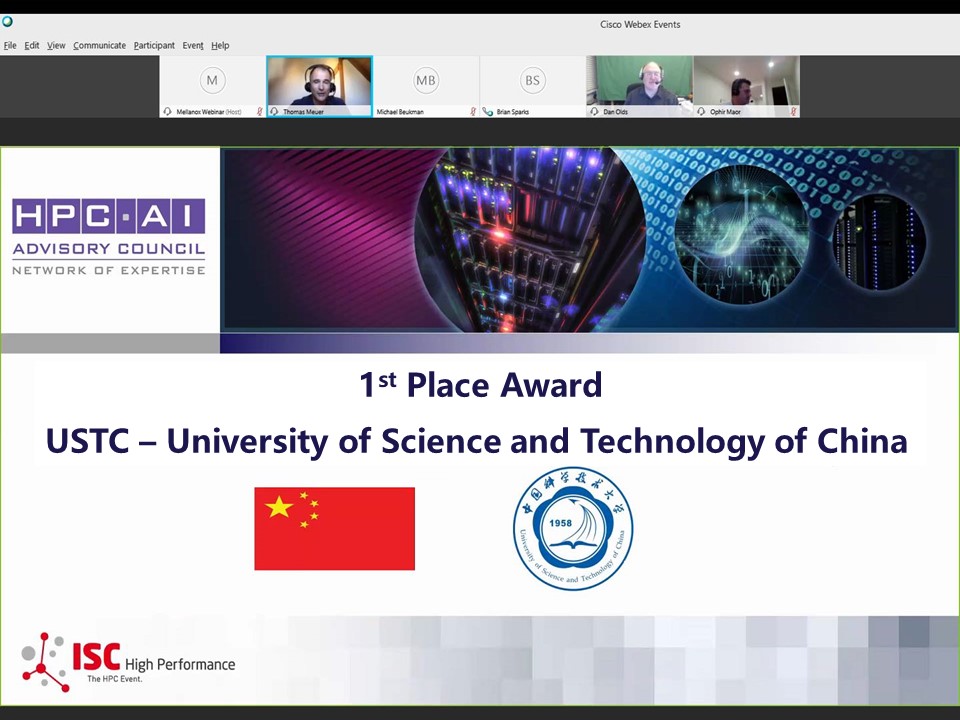Click the HPC-AI Advisory Council logo on slide

click(109, 237)
